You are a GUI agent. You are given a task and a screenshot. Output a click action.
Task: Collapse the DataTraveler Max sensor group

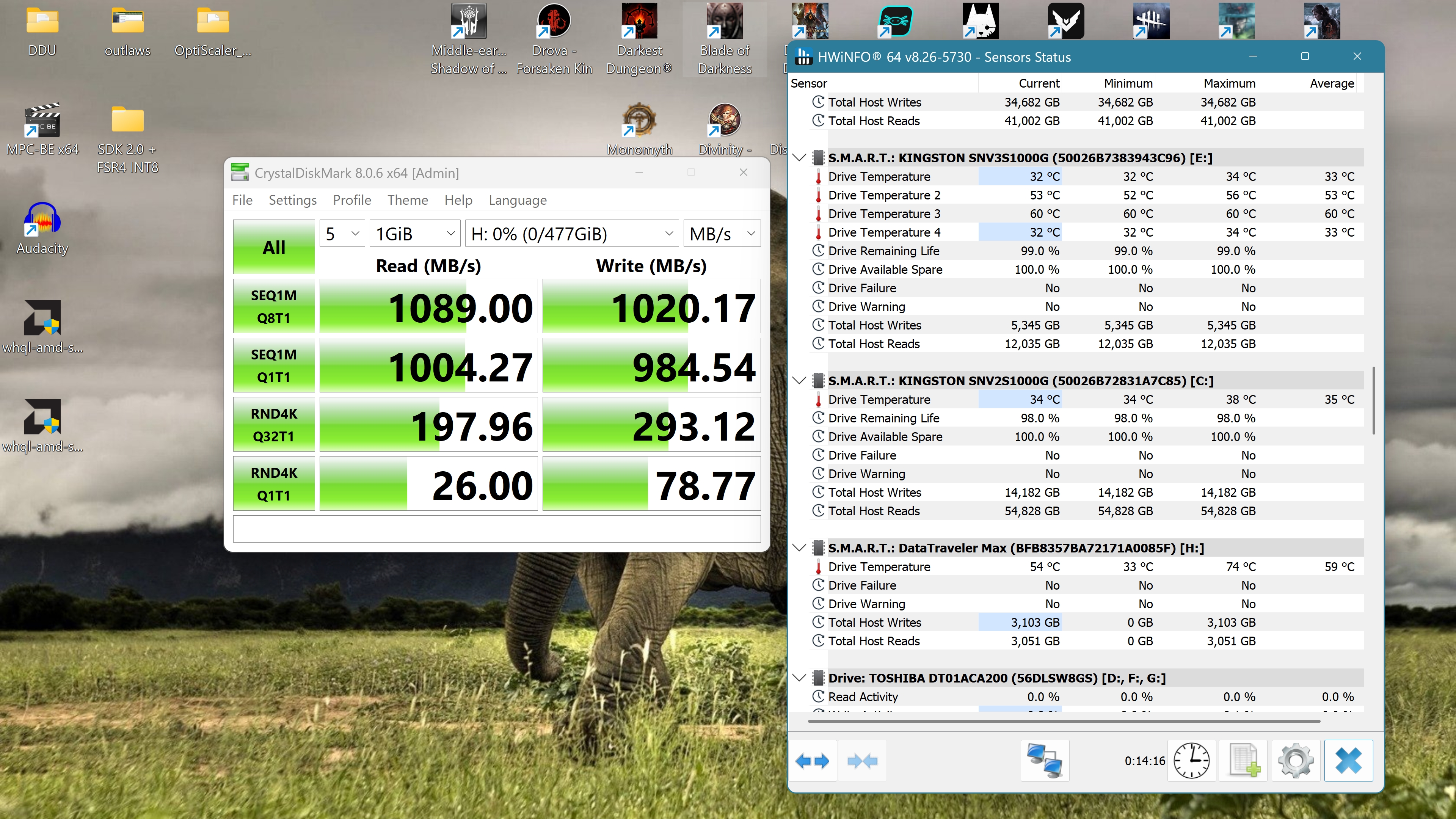point(799,548)
